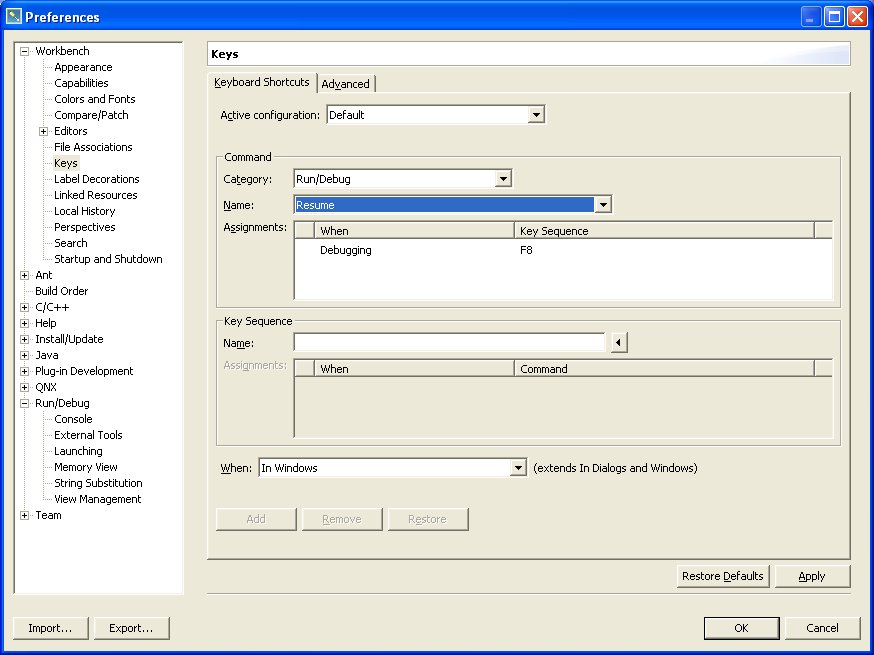Click the Import... button

50,628
